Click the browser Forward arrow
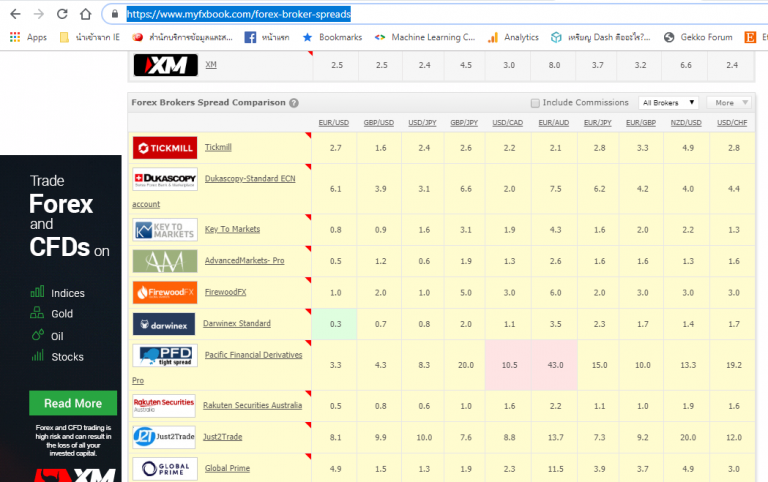This screenshot has width=768, height=482. pyautogui.click(x=39, y=14)
